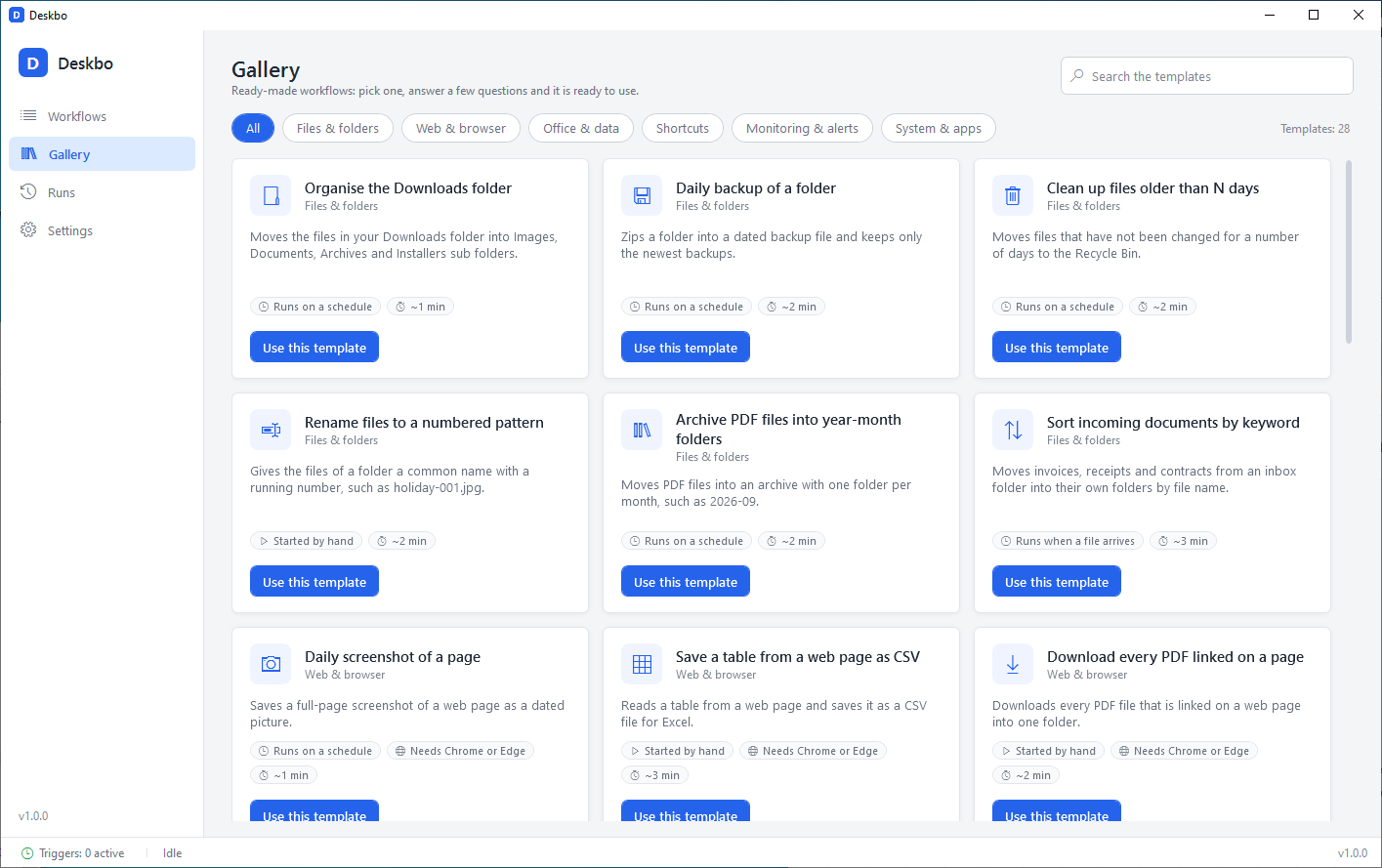Click the trash icon of Clean up files

(x=1013, y=195)
